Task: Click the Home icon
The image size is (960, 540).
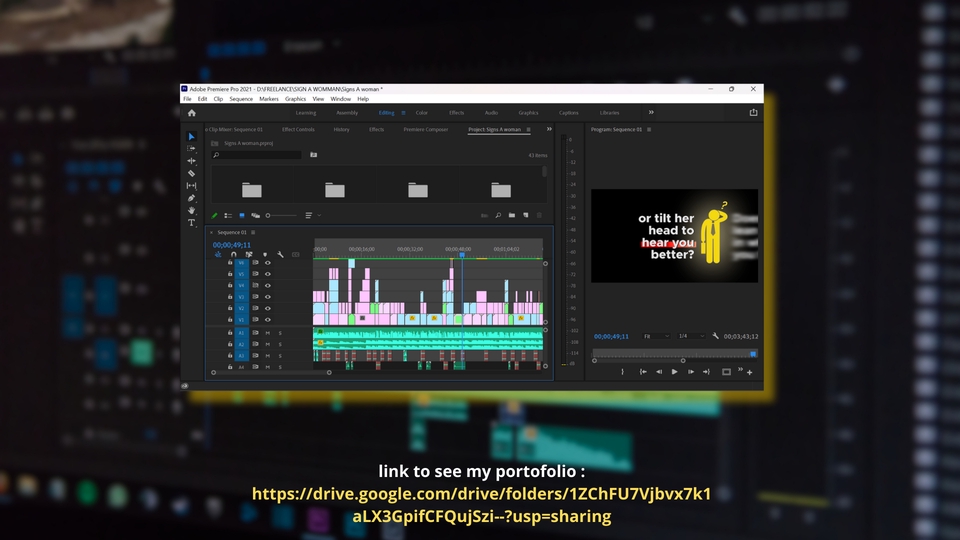Action: tap(192, 113)
